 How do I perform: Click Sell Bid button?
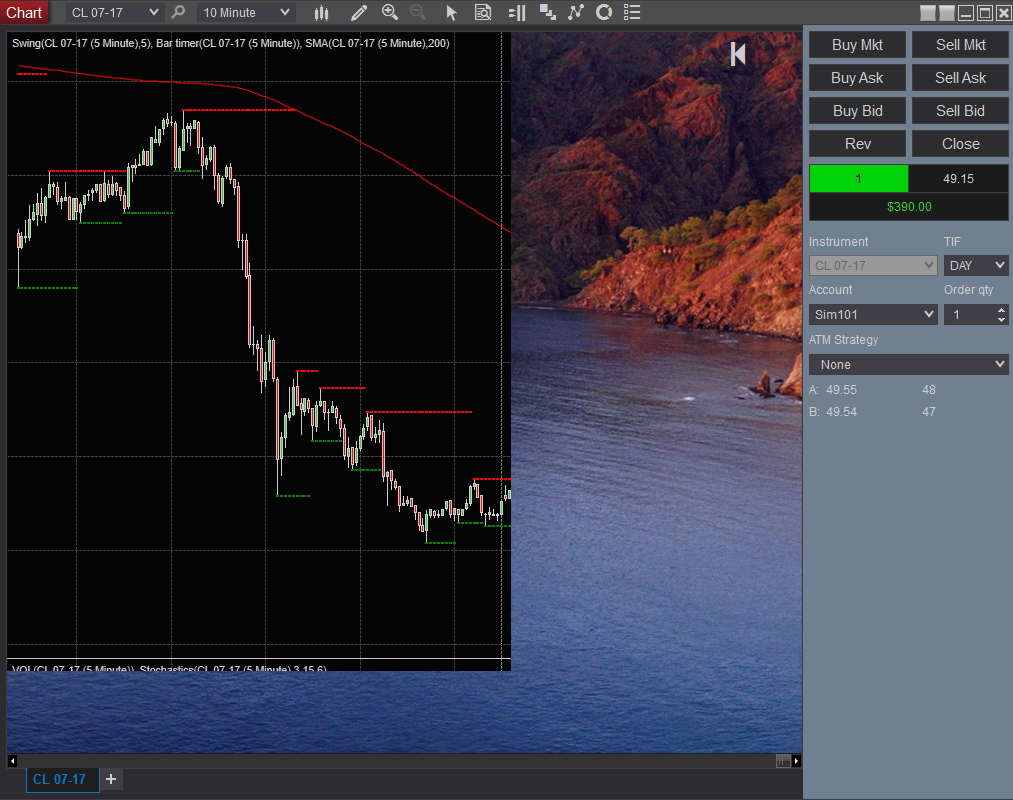coord(960,111)
